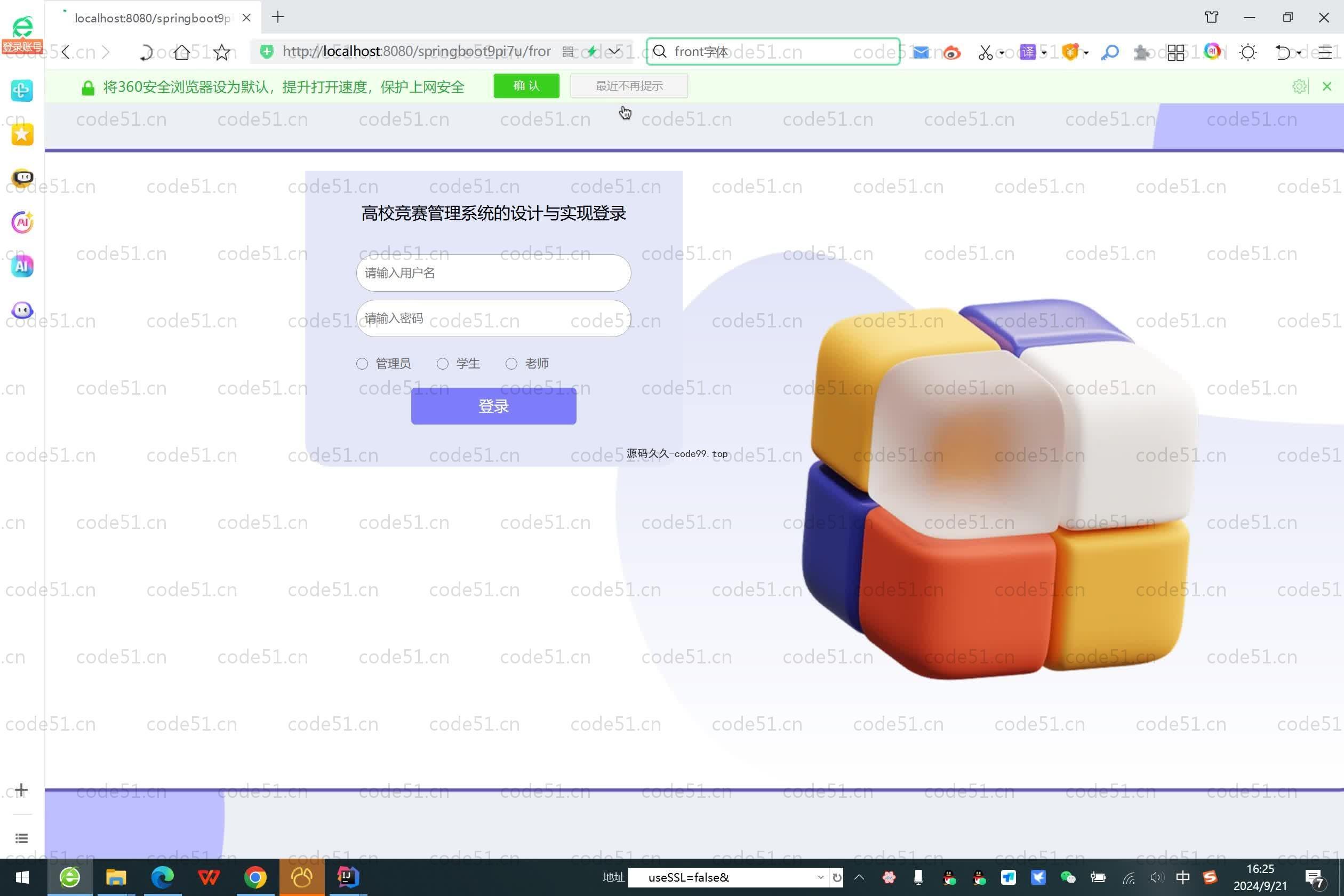Click the 最近不再提示 button
1344x896 pixels.
point(629,86)
